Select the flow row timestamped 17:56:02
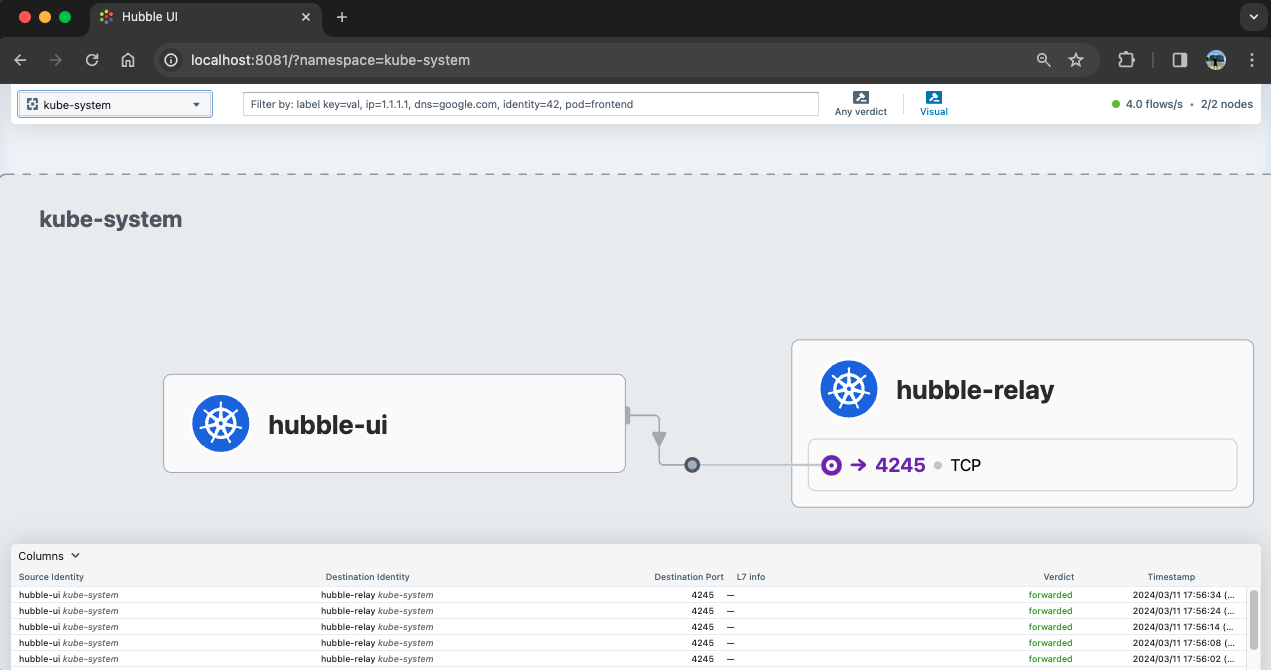 (629, 659)
